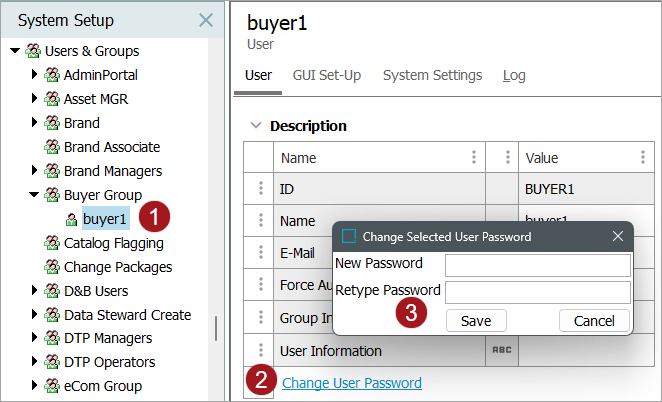This screenshot has height=402, width=662.
Task: Close the System Setup panel
Action: coord(205,20)
